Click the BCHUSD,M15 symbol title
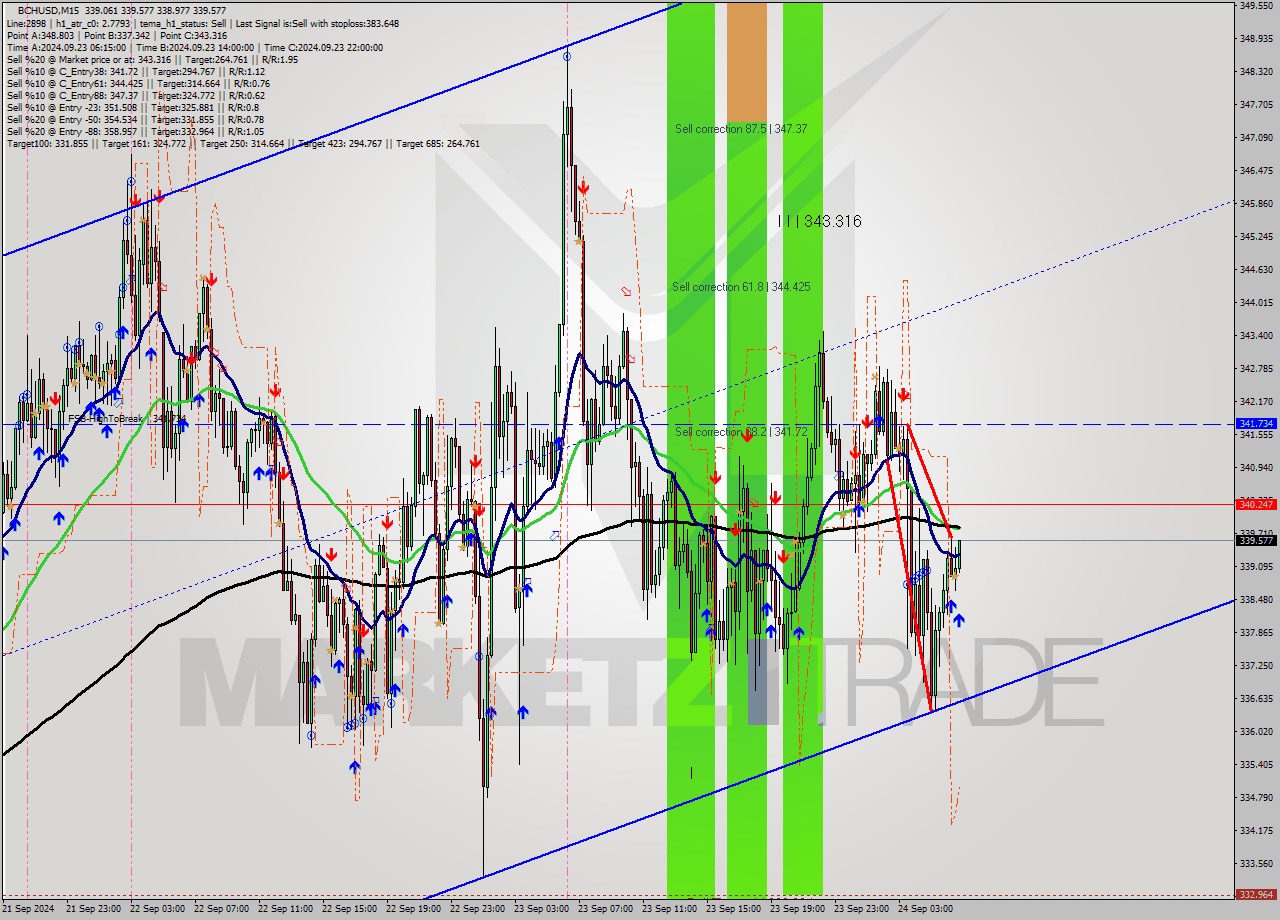1280x920 pixels. (x=49, y=11)
